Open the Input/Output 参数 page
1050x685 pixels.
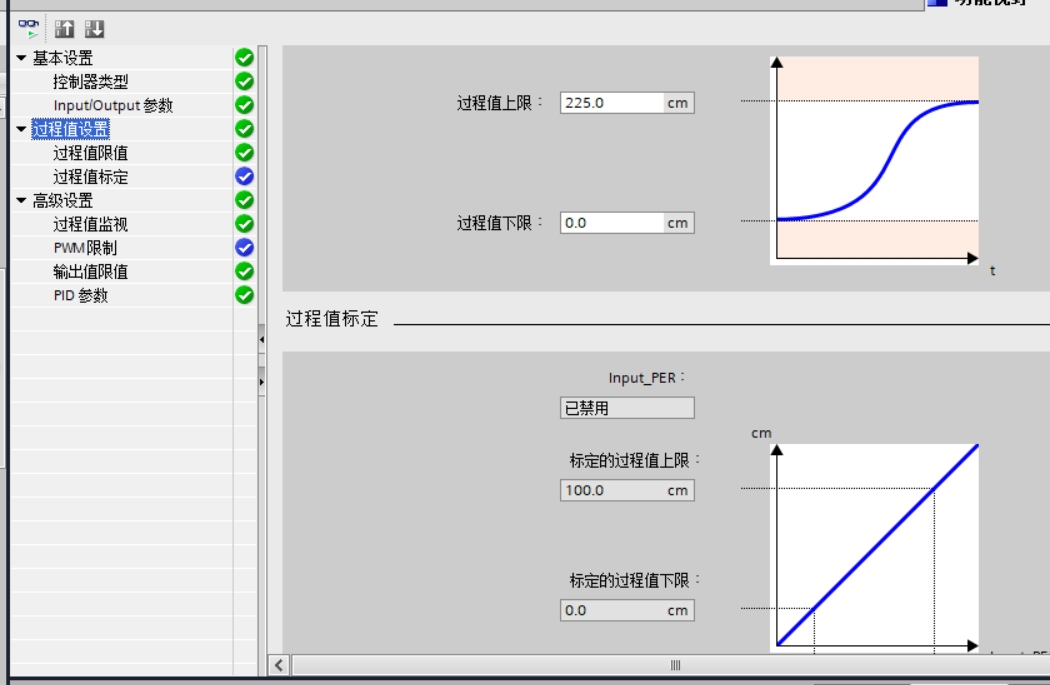(113, 106)
